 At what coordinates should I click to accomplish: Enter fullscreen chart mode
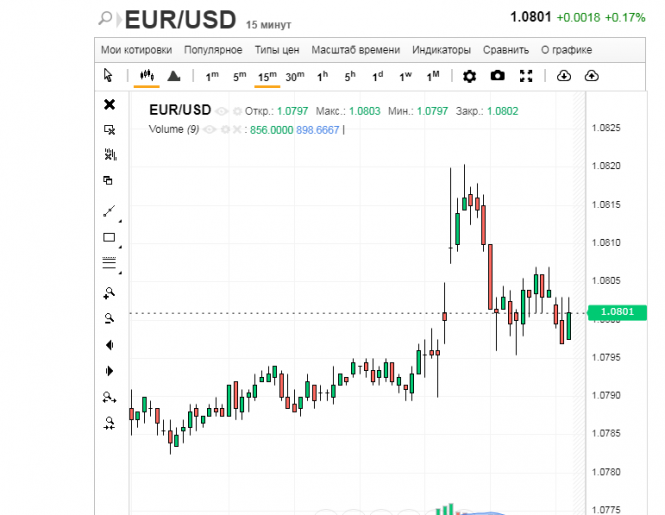pos(526,76)
